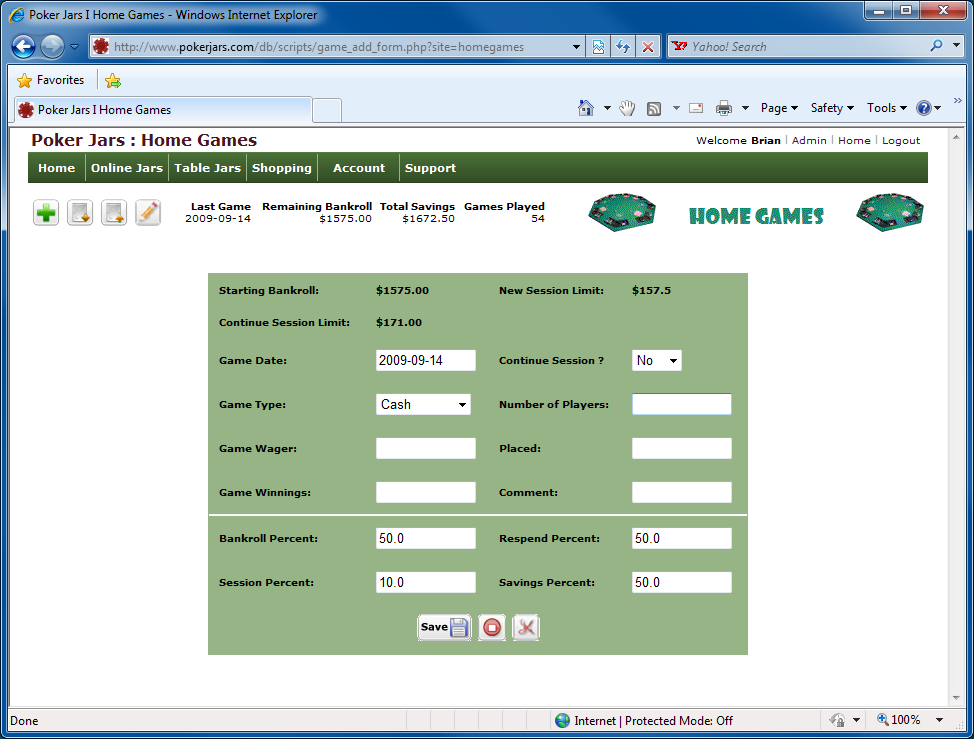This screenshot has width=974, height=739.
Task: Click the RSS feeds icon
Action: (654, 109)
